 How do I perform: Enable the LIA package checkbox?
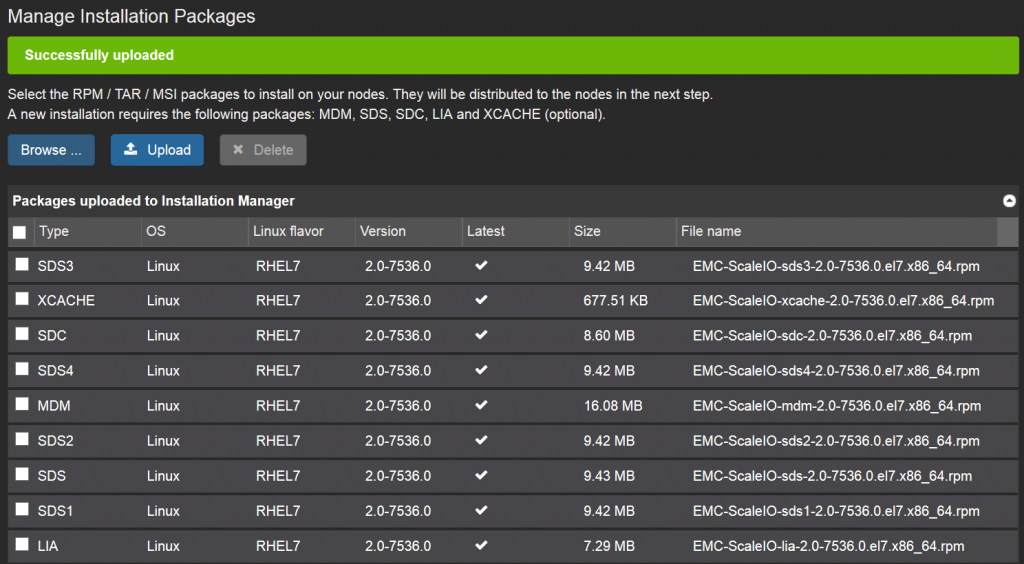tap(22, 544)
